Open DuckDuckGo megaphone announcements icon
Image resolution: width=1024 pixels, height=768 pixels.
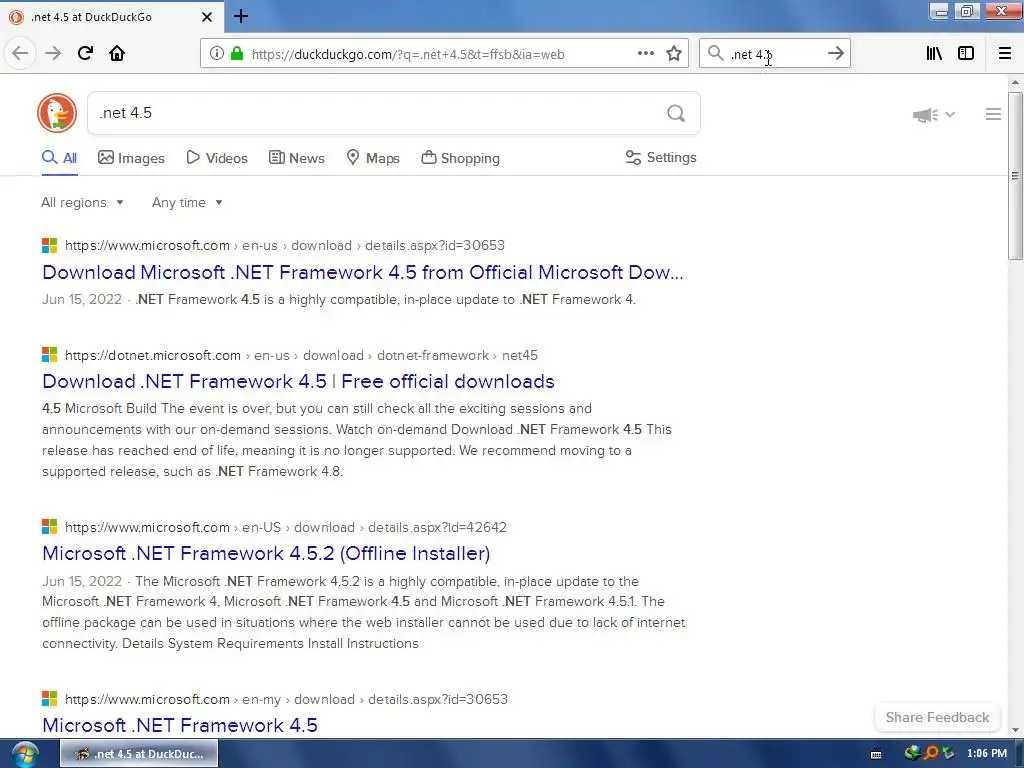925,115
